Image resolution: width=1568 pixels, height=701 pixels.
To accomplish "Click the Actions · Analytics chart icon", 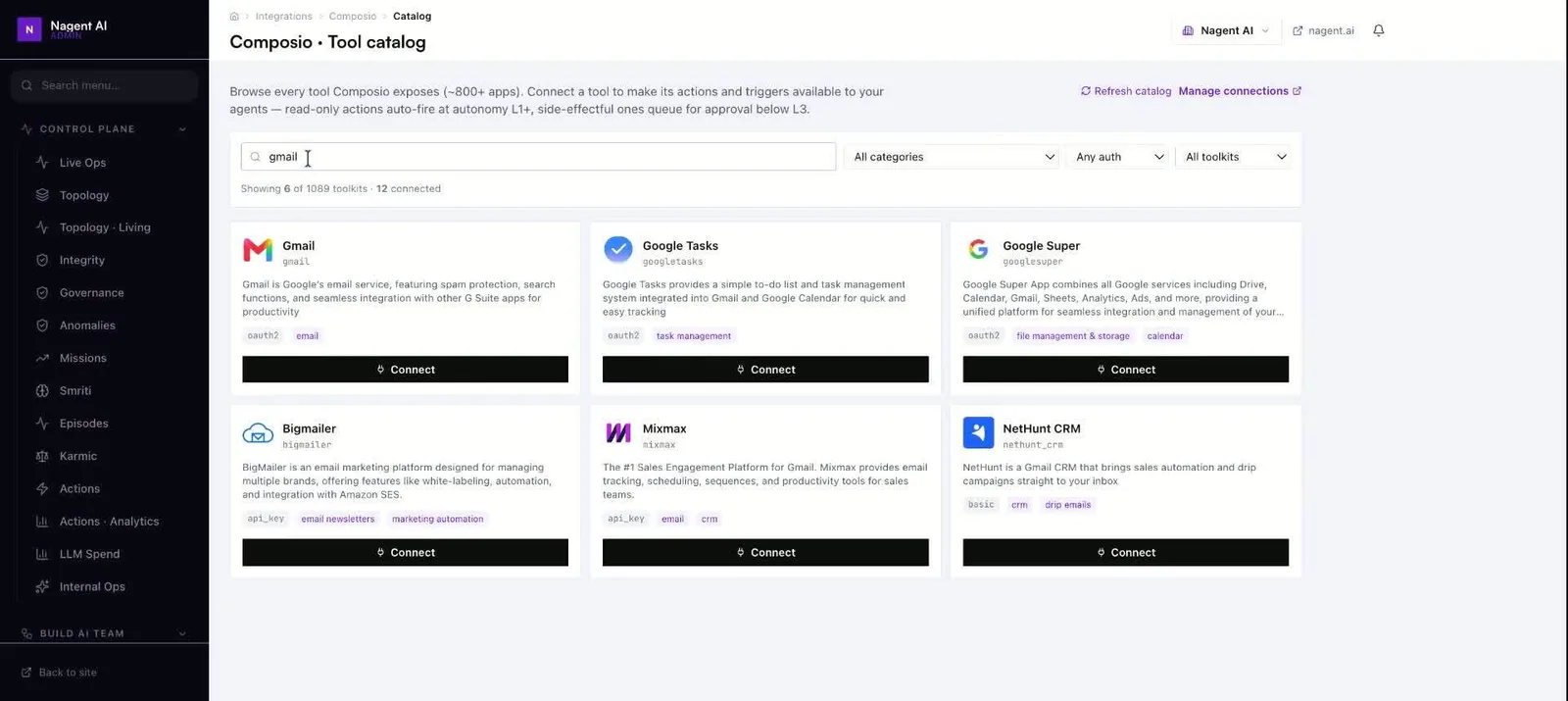I will tap(42, 522).
